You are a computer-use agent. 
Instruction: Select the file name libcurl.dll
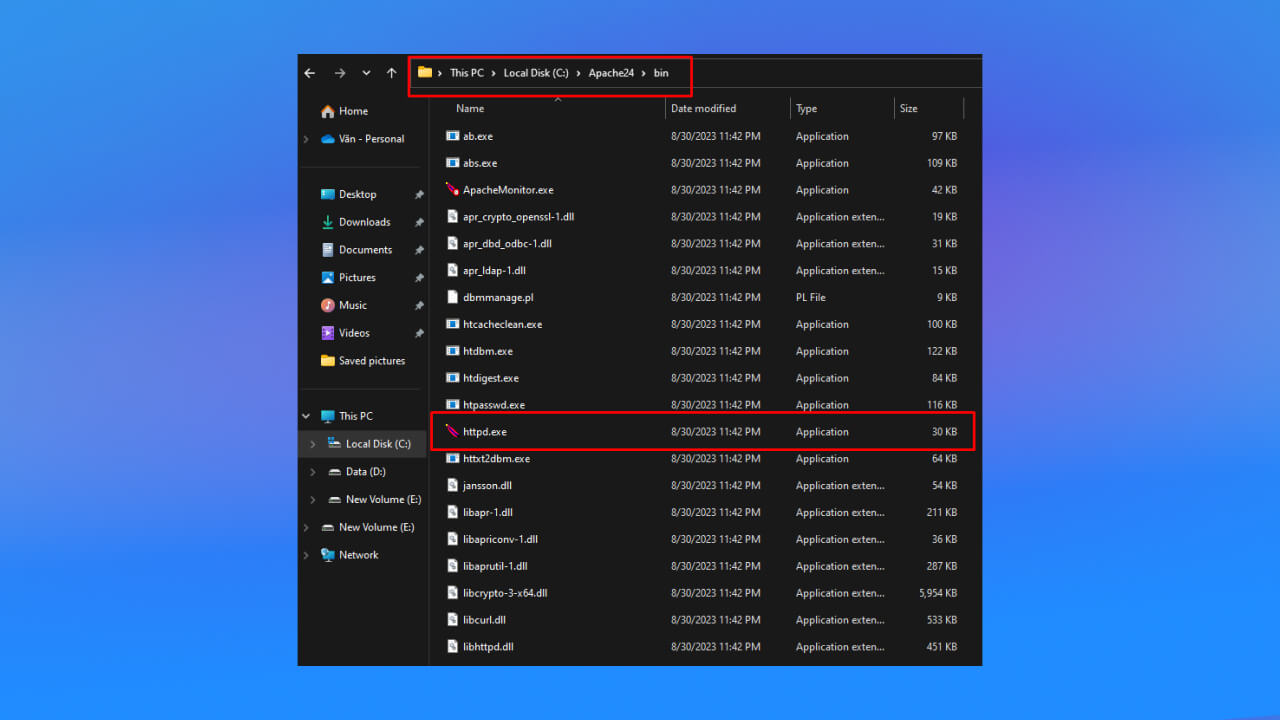click(484, 620)
